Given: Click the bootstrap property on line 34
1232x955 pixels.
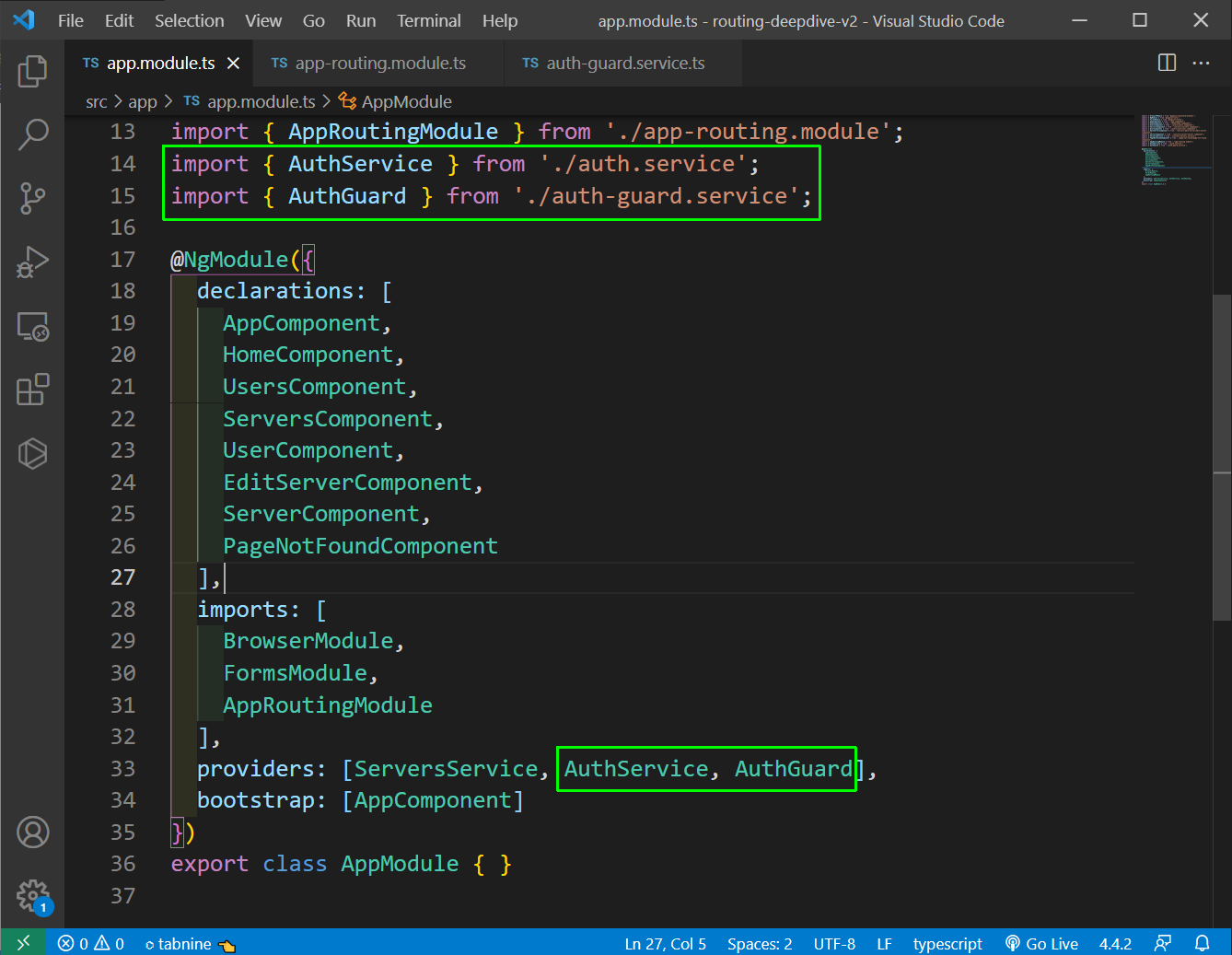Looking at the screenshot, I should pos(255,800).
